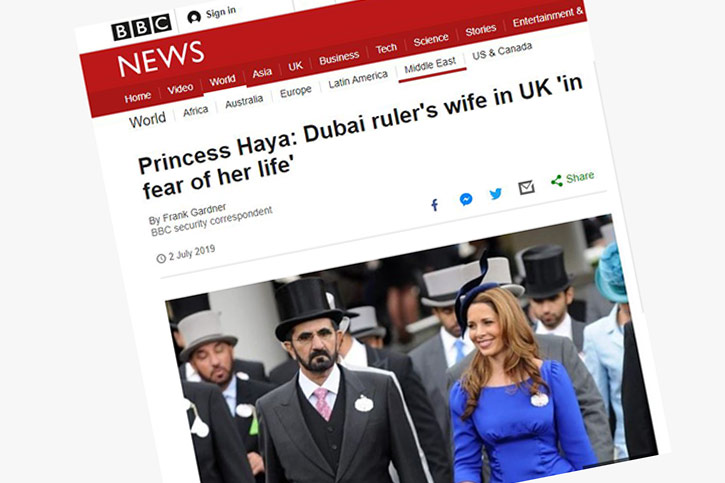
Task: Share article on Facebook icon
Action: click(435, 205)
